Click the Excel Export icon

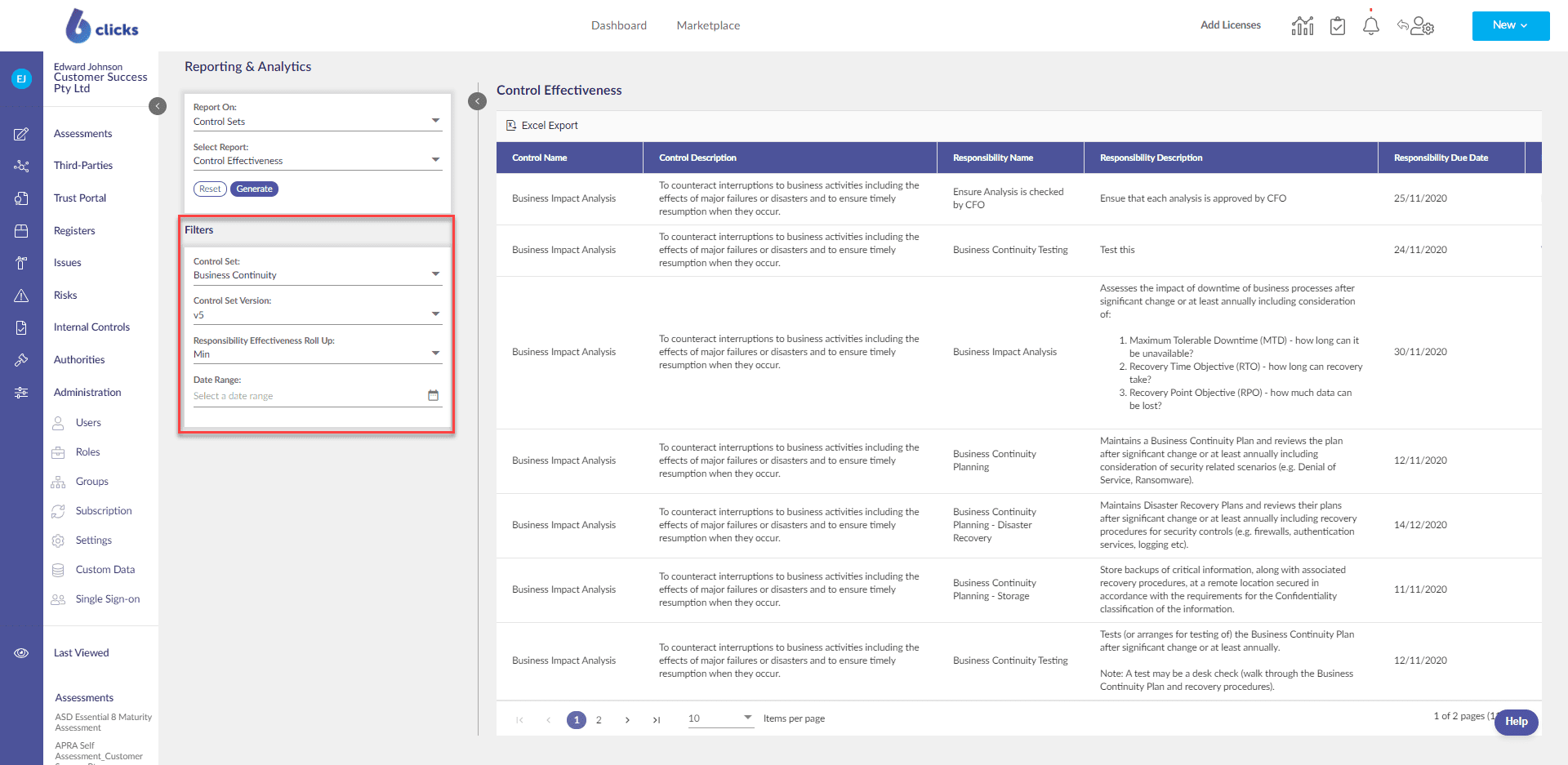tap(511, 126)
